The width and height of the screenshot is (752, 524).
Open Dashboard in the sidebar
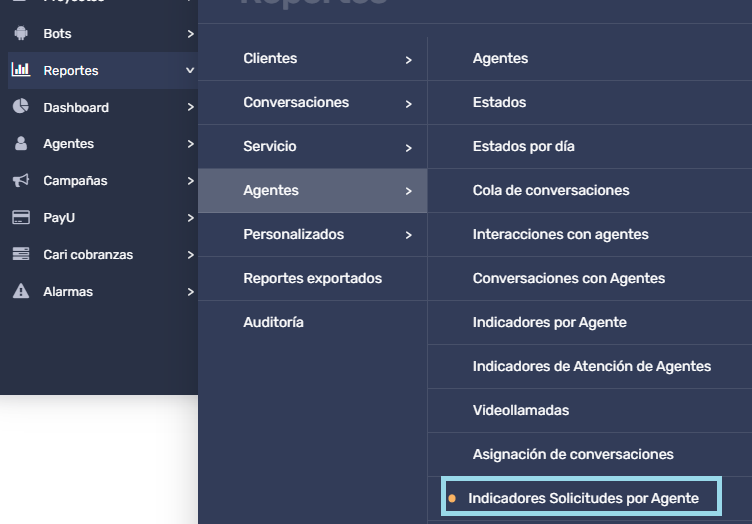coord(103,107)
